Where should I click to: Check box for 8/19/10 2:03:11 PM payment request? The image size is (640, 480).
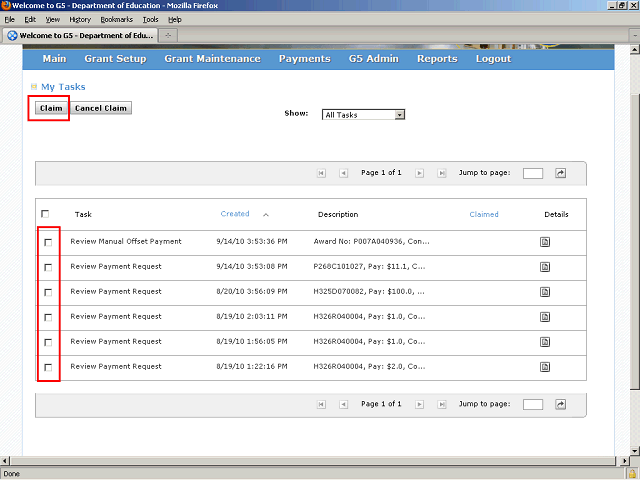pos(48,317)
